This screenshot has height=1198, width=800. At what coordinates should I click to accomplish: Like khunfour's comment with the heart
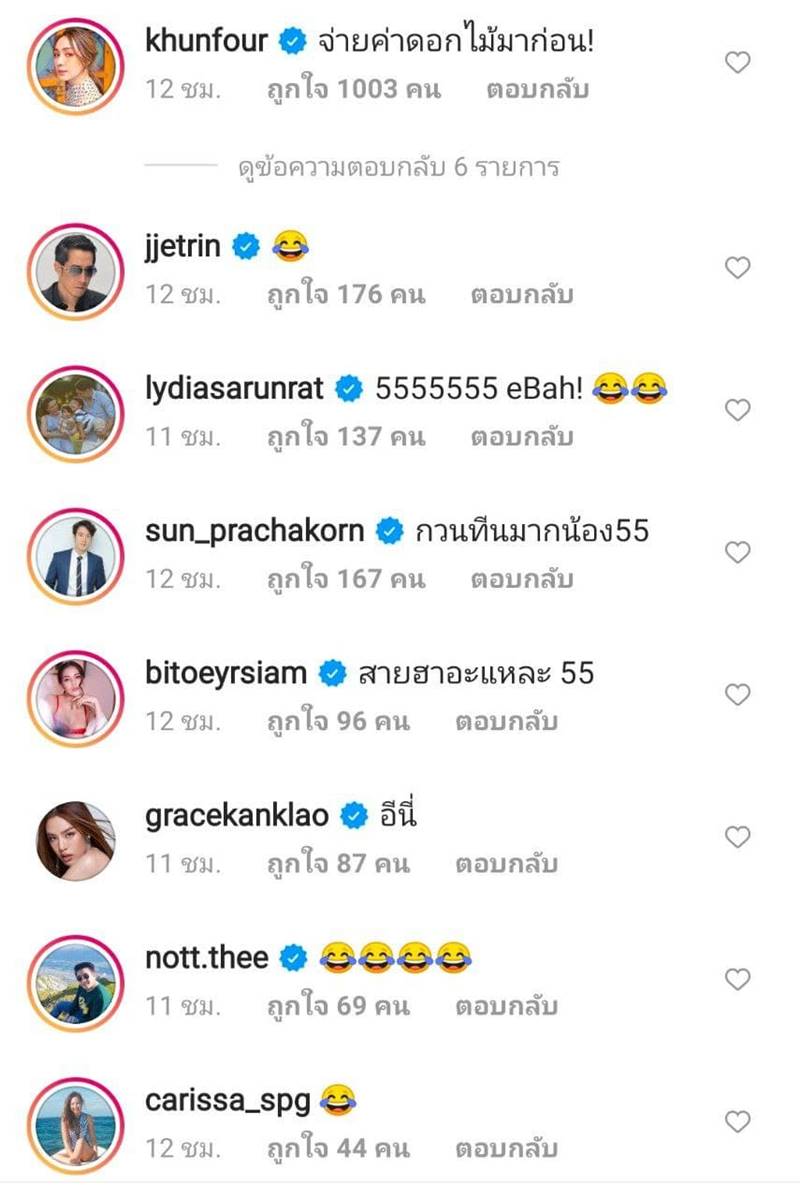(737, 63)
